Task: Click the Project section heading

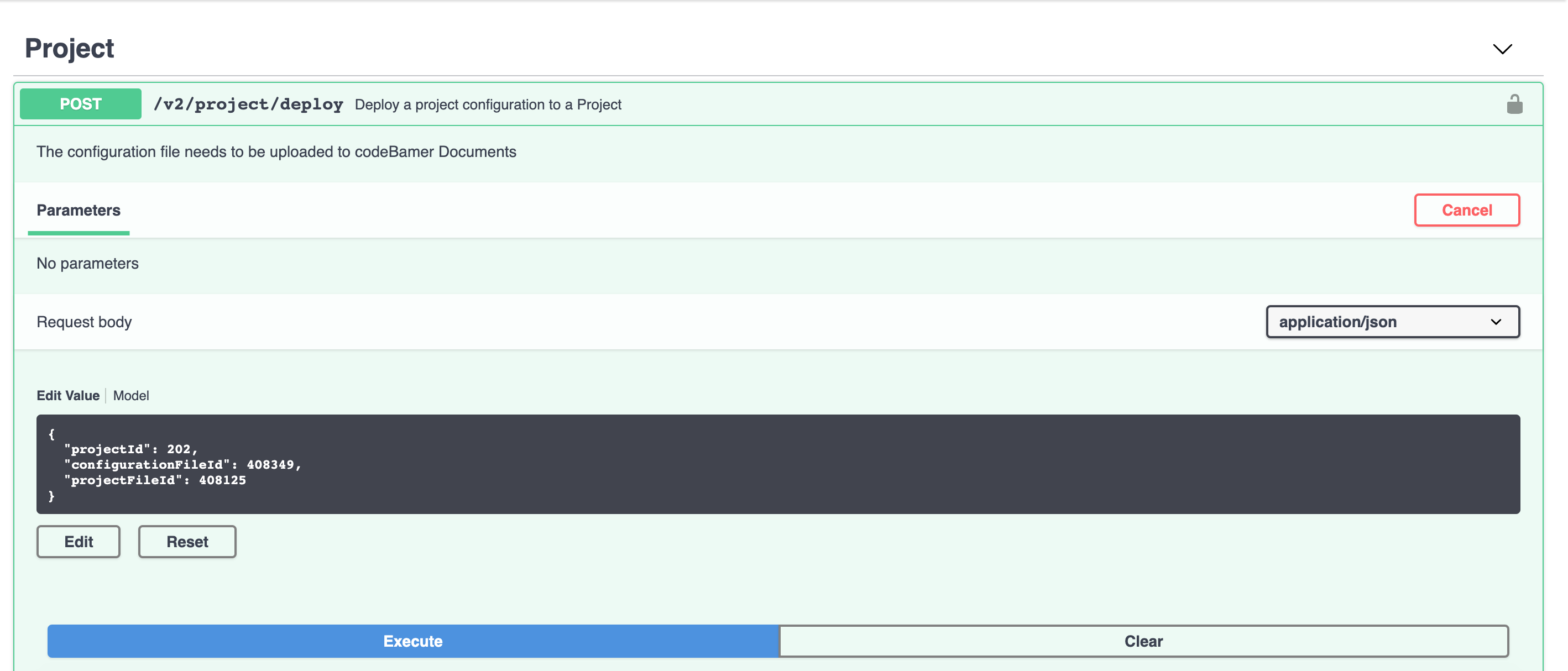Action: coord(70,49)
